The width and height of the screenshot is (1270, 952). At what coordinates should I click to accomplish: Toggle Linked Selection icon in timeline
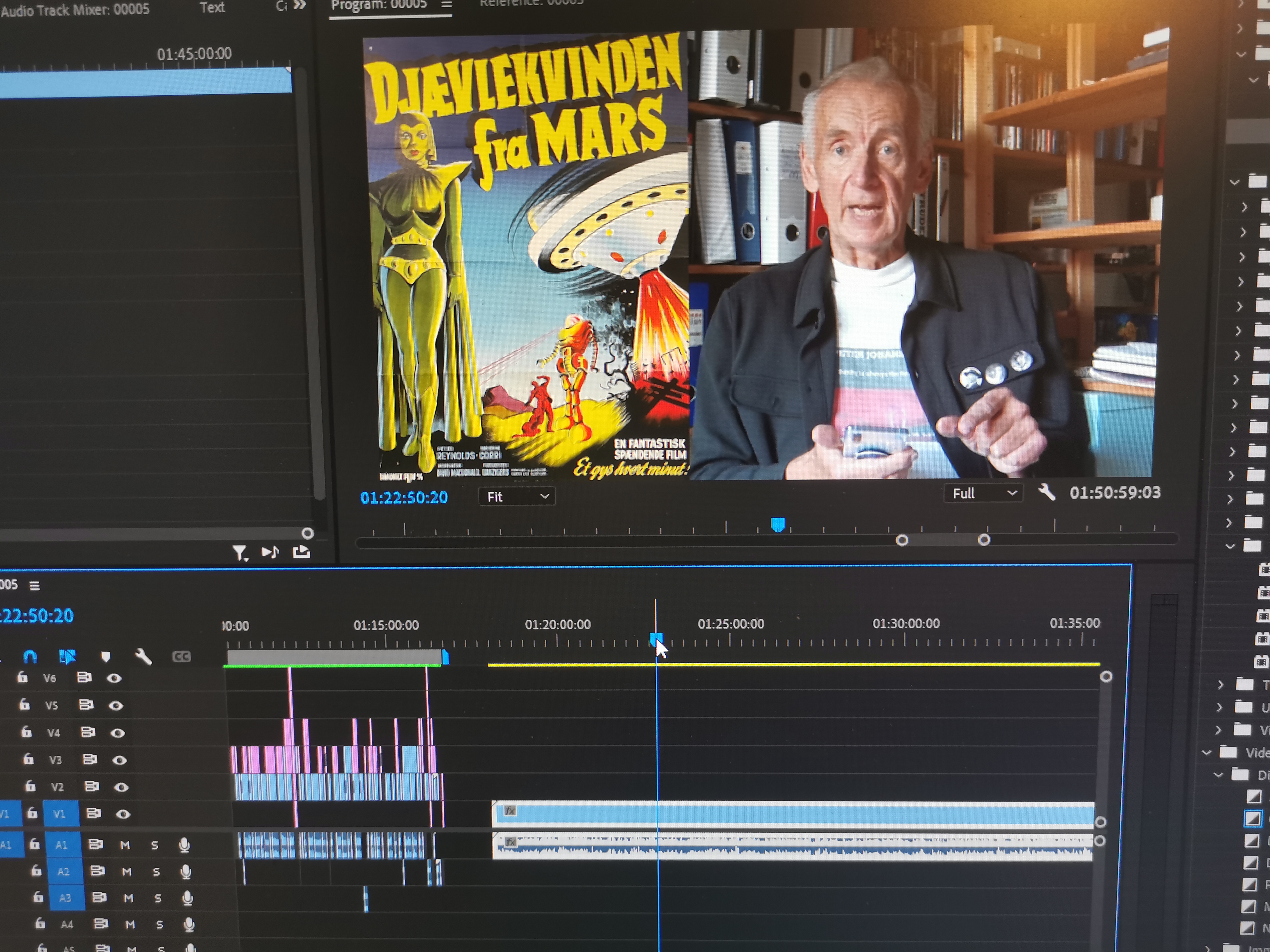[67, 656]
